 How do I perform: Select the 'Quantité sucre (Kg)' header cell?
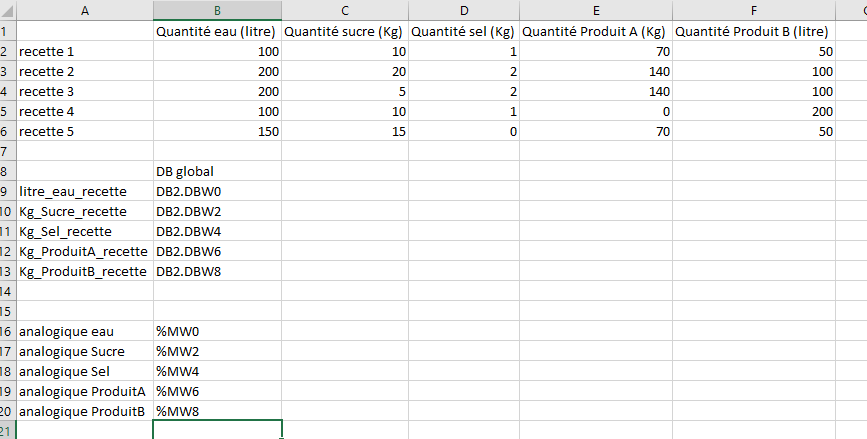click(x=344, y=31)
